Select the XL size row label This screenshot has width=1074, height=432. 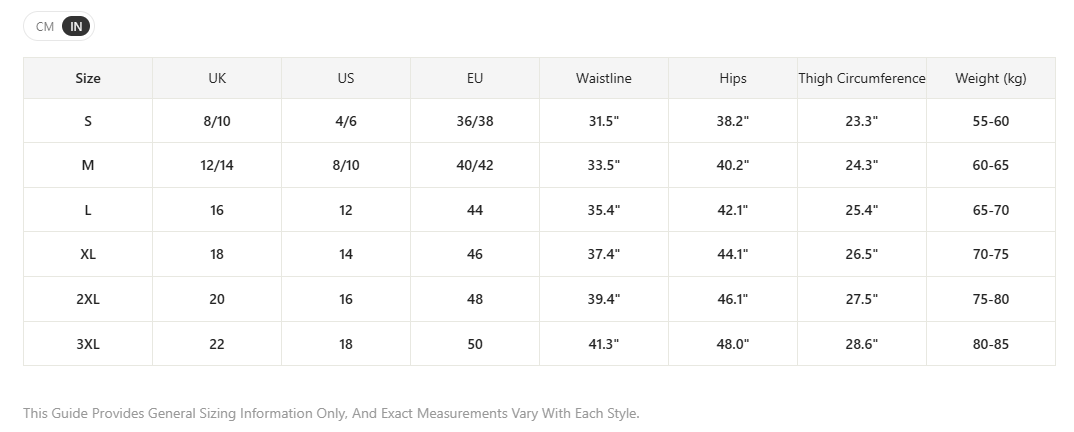pos(88,255)
